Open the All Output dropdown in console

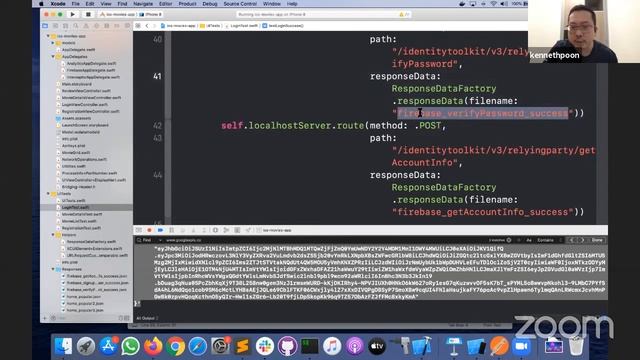[x=147, y=318]
